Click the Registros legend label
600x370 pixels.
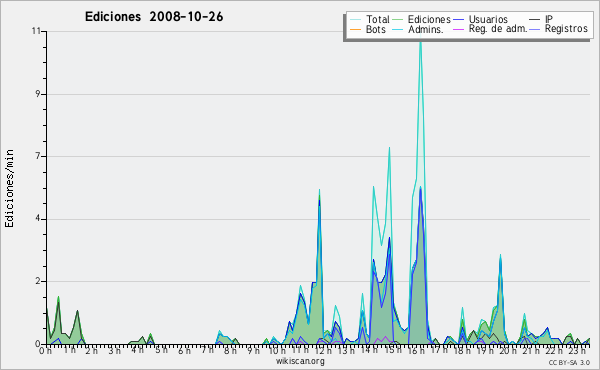point(566,29)
